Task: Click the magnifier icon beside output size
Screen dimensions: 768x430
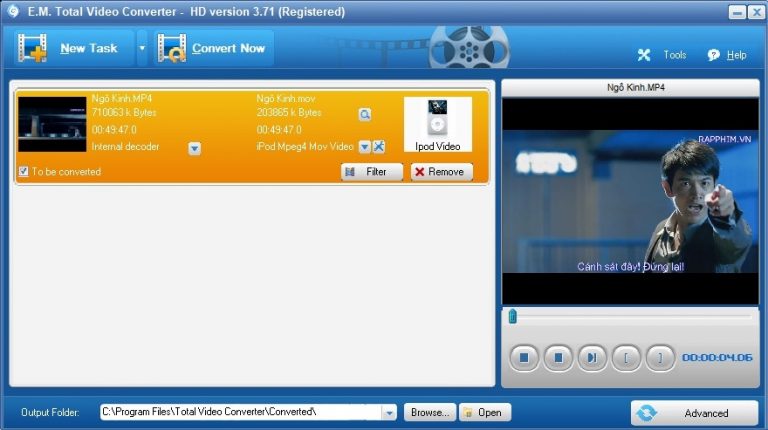Action: point(365,114)
